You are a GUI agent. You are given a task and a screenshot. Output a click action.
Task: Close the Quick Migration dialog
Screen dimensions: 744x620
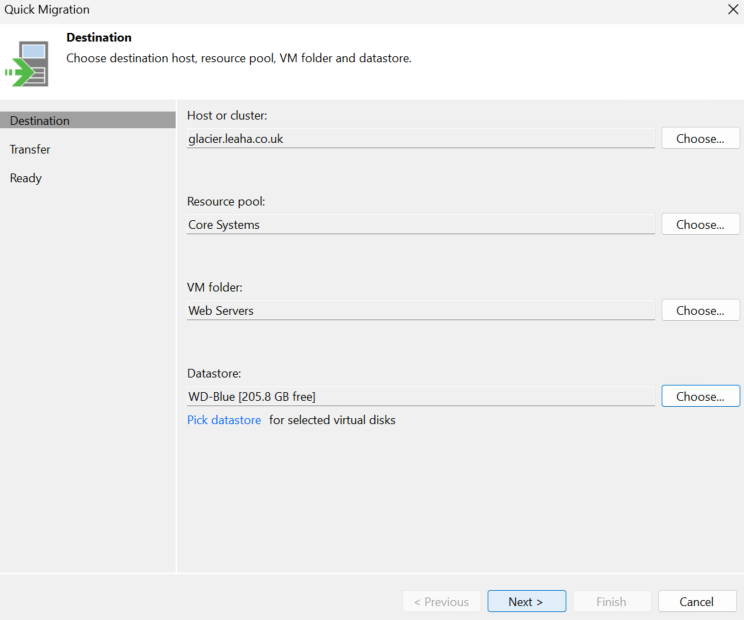[733, 9]
